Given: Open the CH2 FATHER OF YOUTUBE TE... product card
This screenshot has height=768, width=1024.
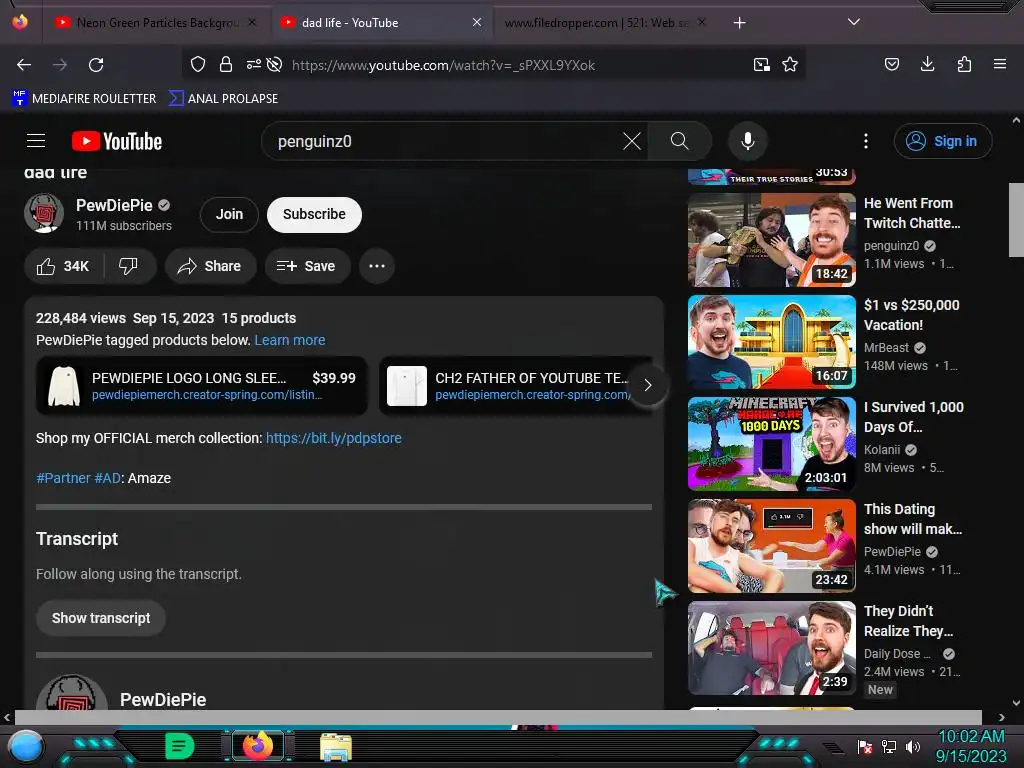Looking at the screenshot, I should click(515, 385).
